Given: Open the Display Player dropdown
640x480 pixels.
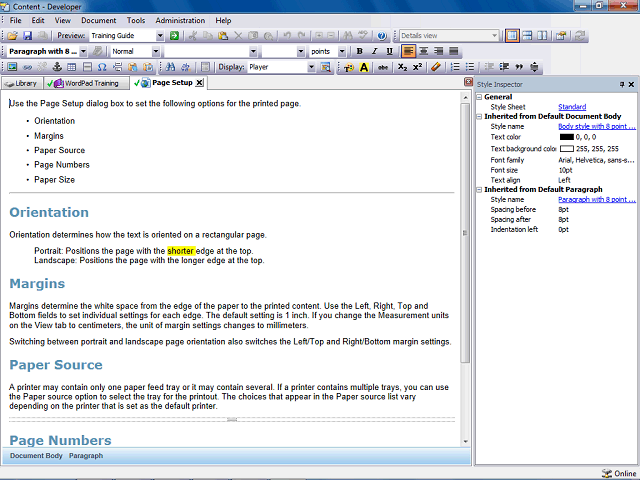Looking at the screenshot, I should point(311,67).
